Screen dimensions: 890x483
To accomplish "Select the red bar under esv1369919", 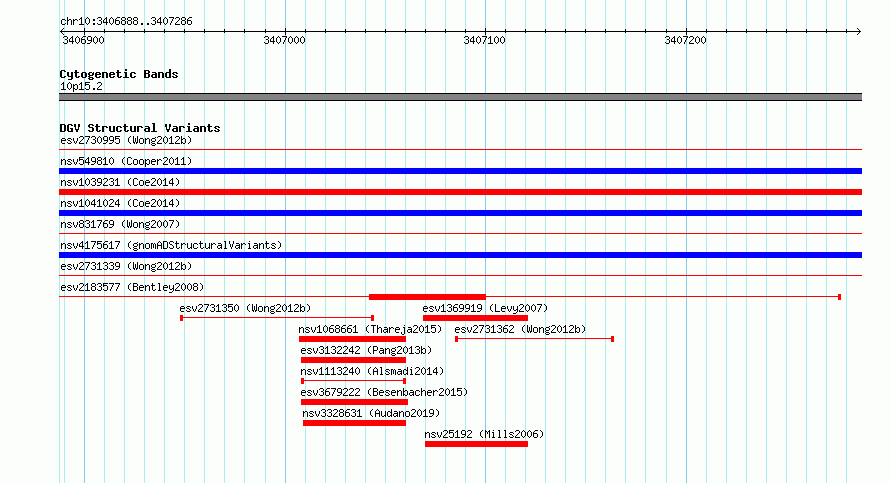I will (476, 318).
